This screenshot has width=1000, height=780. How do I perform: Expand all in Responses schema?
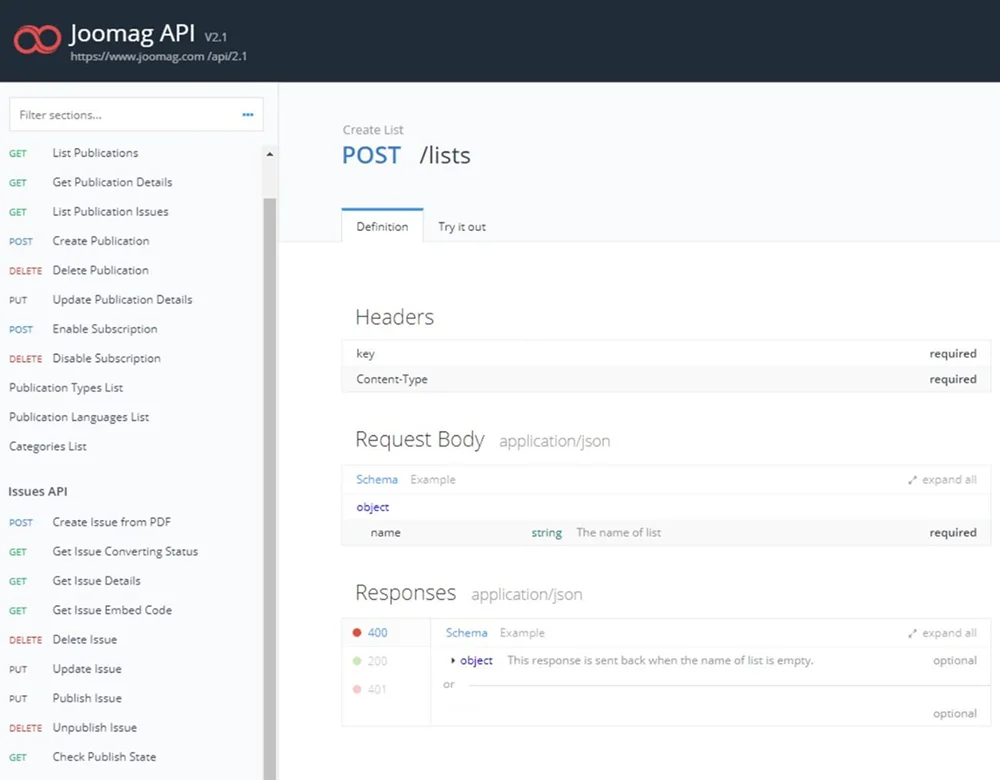point(942,633)
